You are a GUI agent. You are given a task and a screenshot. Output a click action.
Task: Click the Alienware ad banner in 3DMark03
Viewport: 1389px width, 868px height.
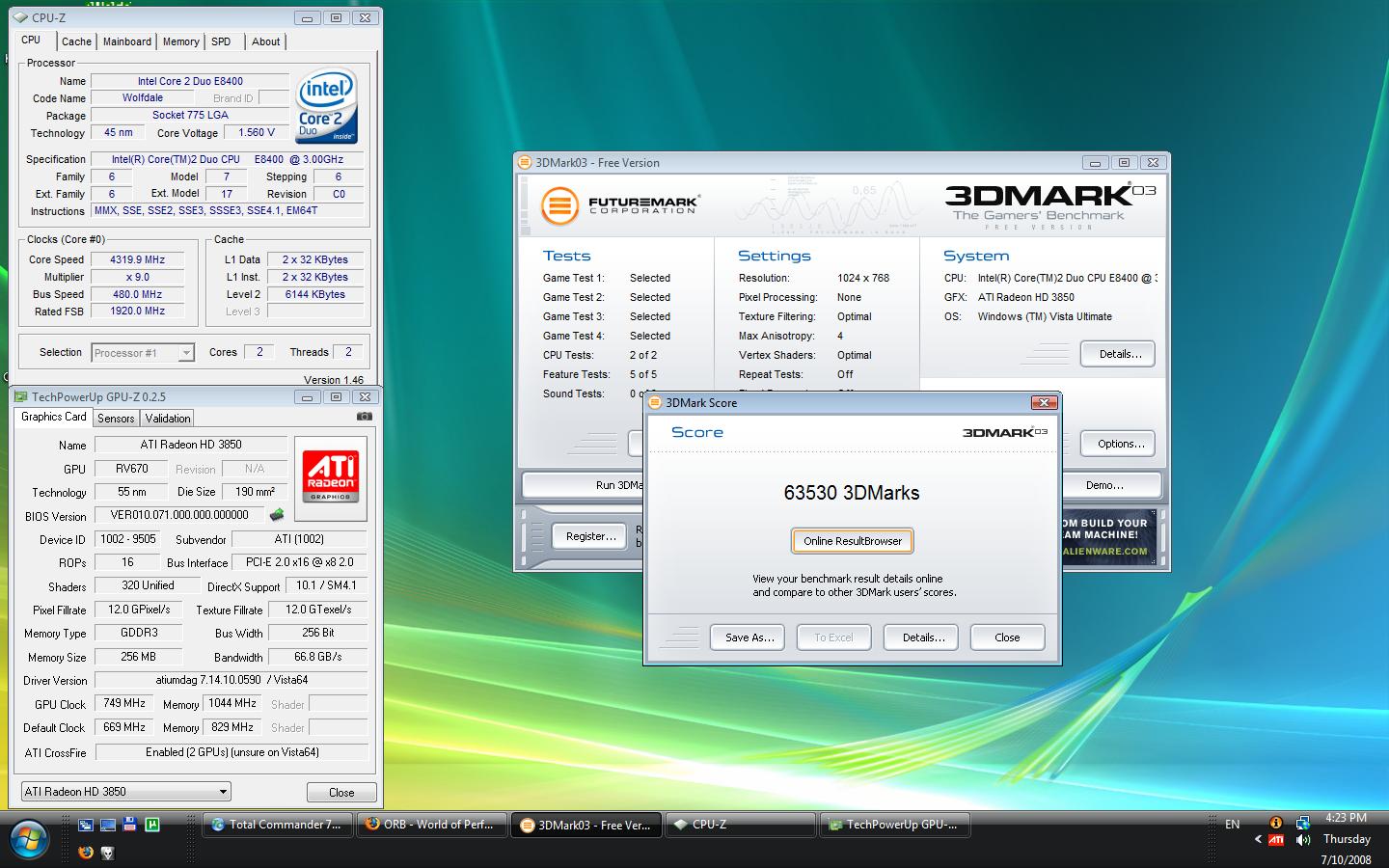(1107, 537)
